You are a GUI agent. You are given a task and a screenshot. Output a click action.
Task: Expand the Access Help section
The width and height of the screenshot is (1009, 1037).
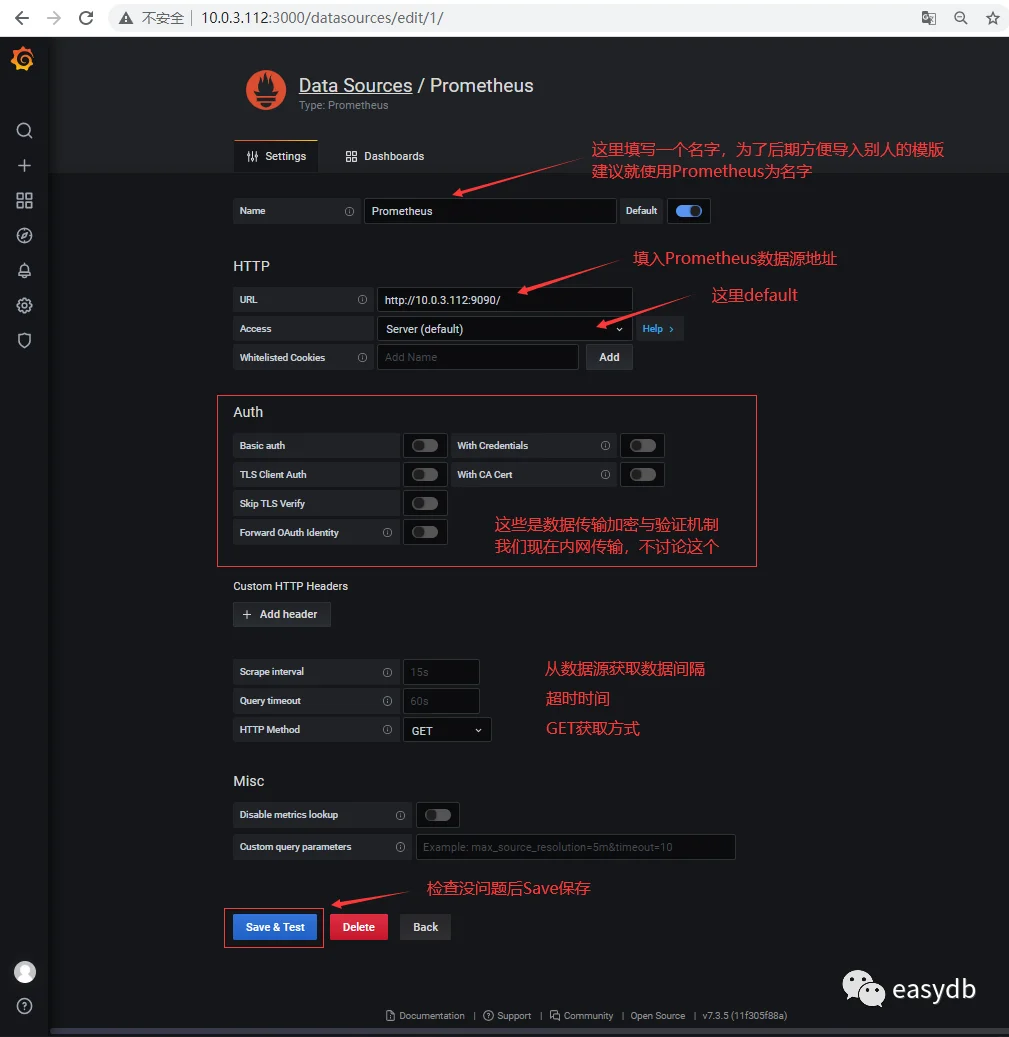[x=659, y=329]
